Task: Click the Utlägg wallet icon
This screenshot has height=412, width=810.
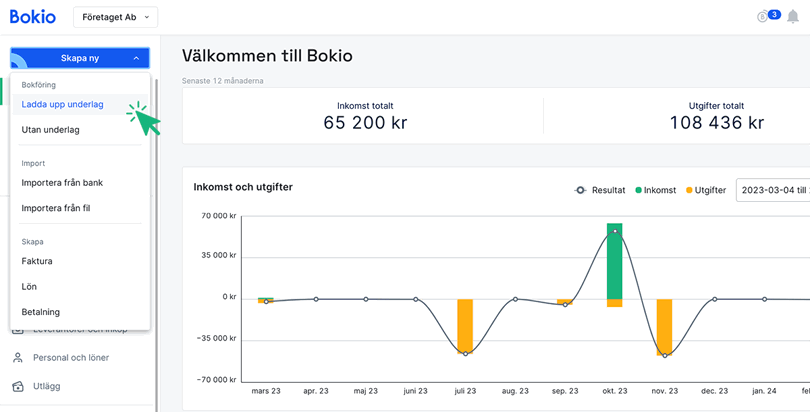Action: point(17,386)
